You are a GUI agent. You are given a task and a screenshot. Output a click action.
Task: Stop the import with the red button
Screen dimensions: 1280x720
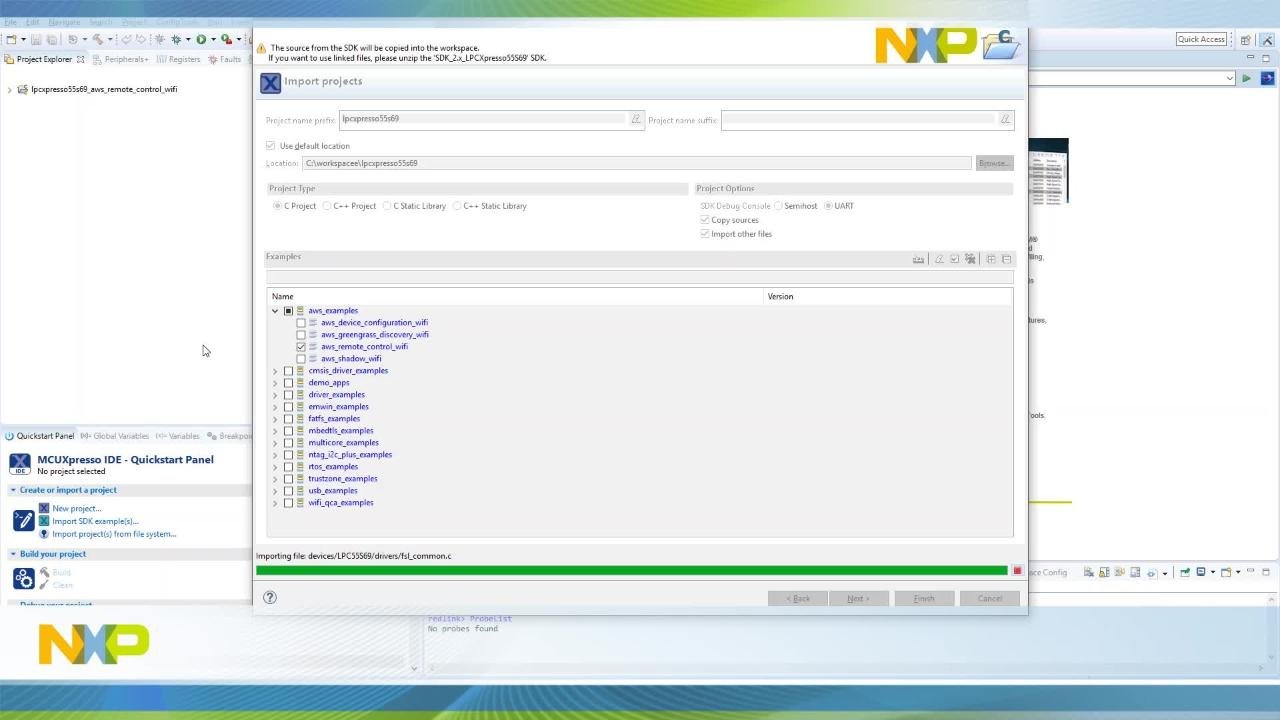coord(1017,571)
